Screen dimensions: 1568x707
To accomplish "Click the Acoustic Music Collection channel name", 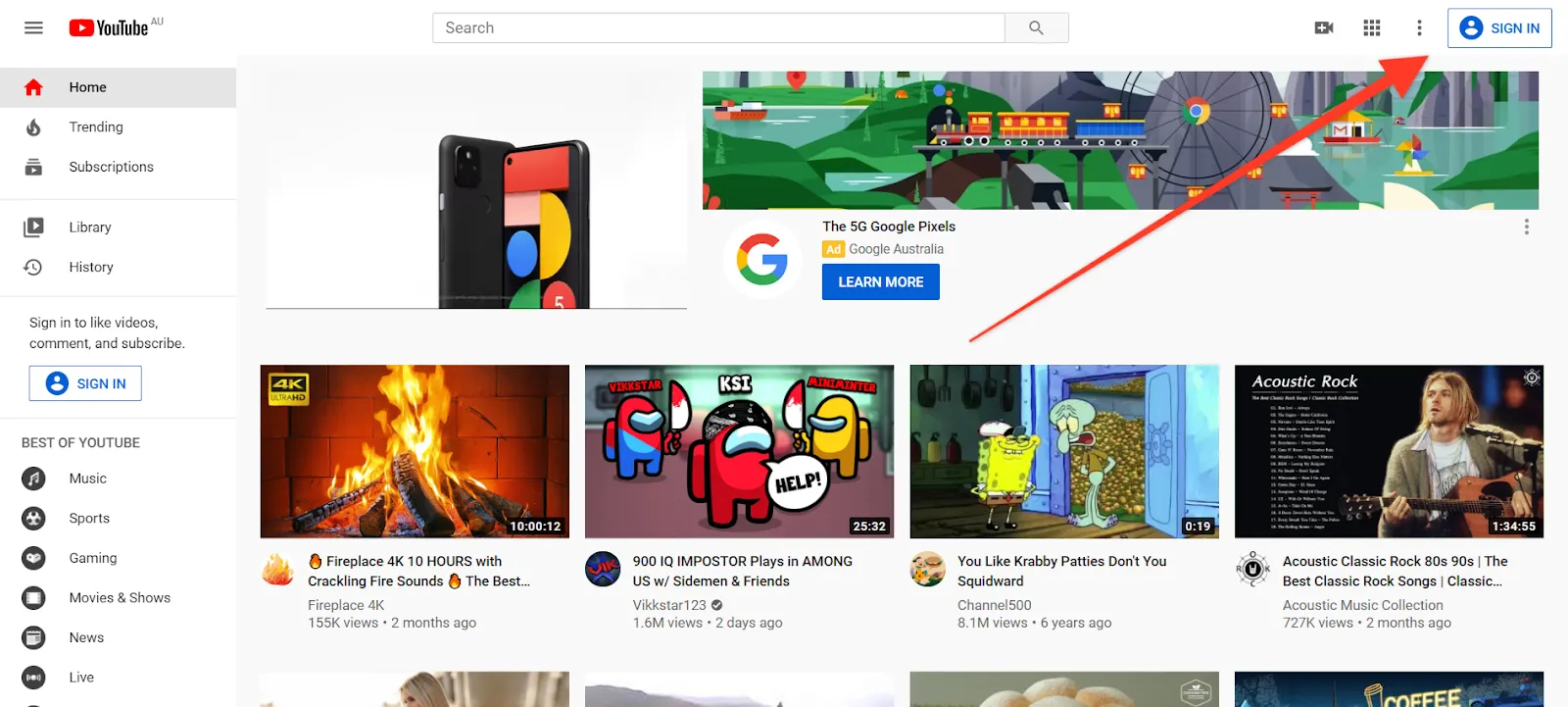I will 1363,605.
